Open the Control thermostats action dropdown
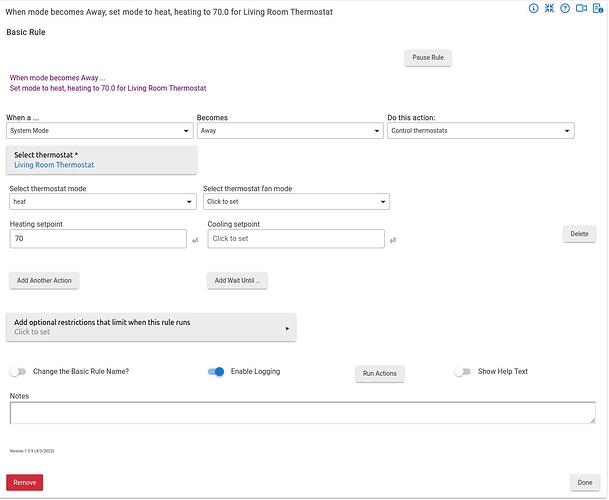 (481, 131)
